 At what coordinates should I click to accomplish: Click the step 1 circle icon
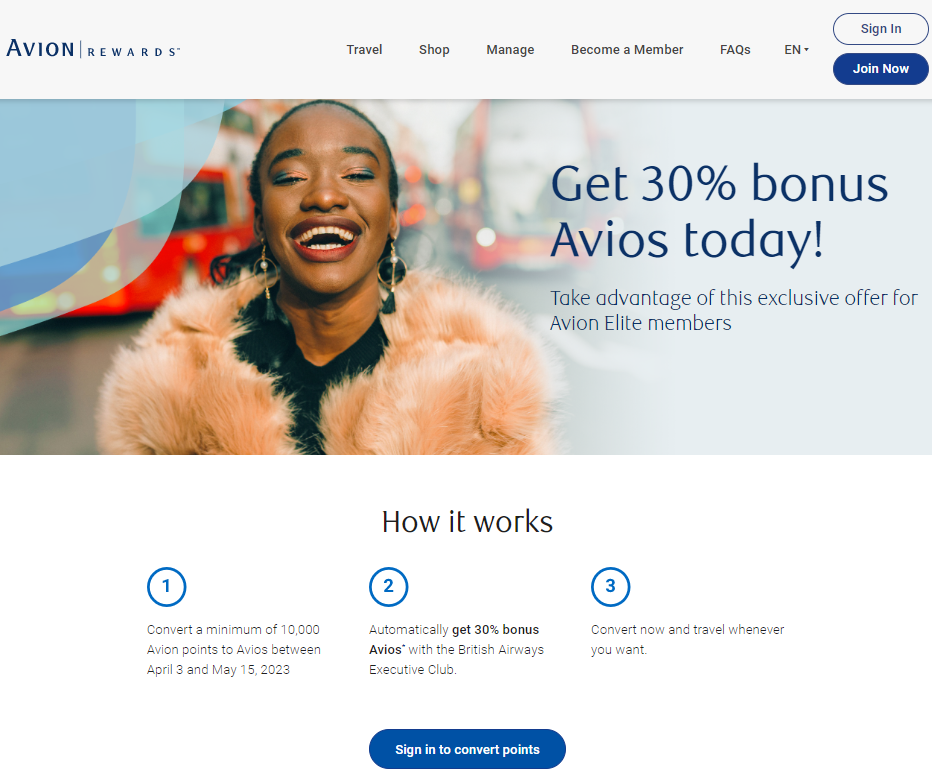click(x=166, y=587)
